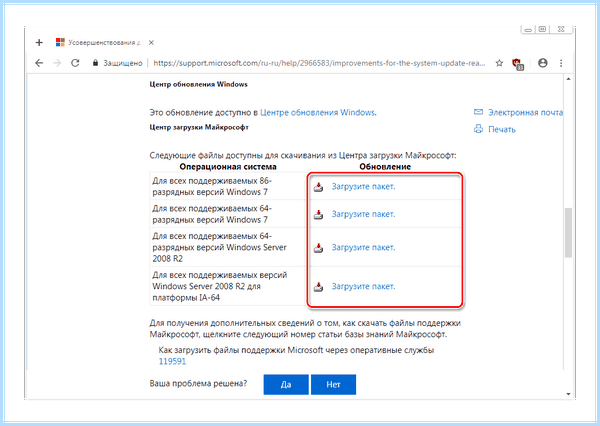The height and width of the screenshot is (426, 600).
Task: Download package for IA-64 Windows Server 2008 R2
Action: click(363, 286)
